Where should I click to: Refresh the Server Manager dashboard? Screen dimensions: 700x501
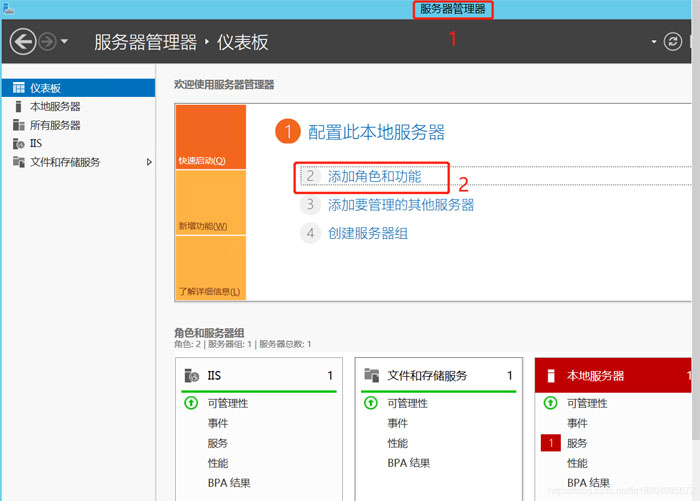click(x=673, y=42)
